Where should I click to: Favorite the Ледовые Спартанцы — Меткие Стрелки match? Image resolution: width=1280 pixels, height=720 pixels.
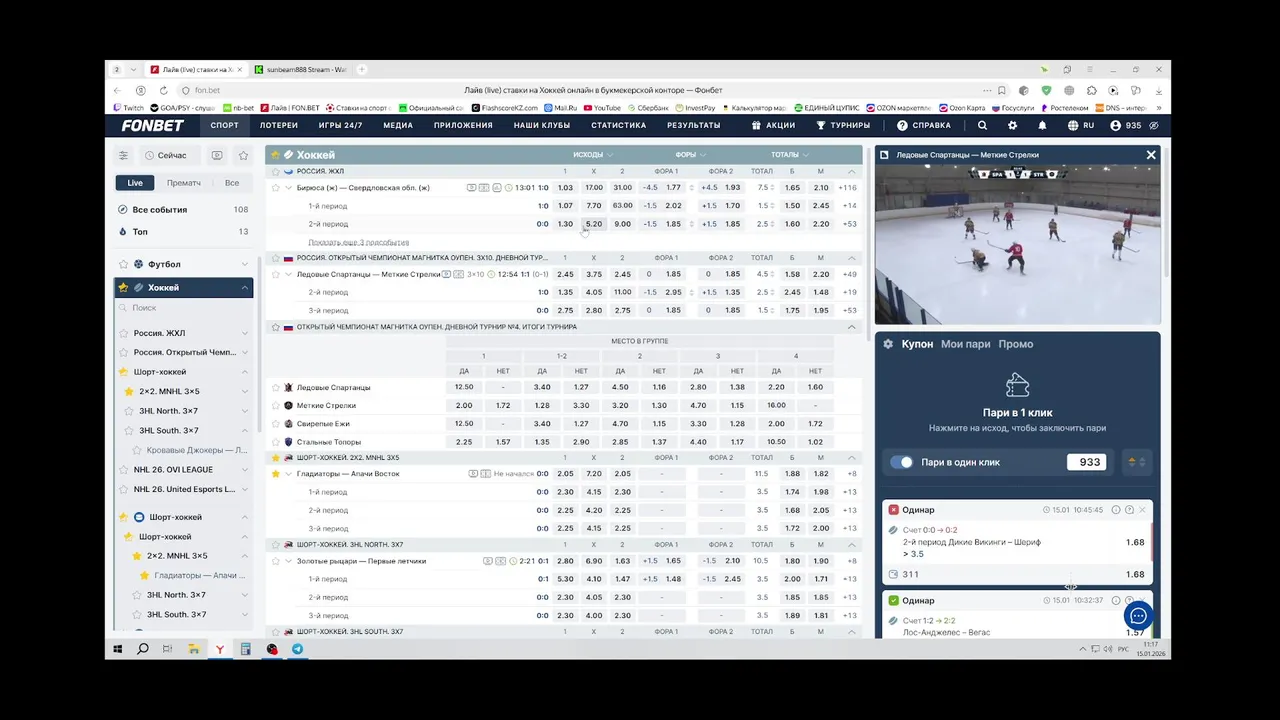click(276, 274)
